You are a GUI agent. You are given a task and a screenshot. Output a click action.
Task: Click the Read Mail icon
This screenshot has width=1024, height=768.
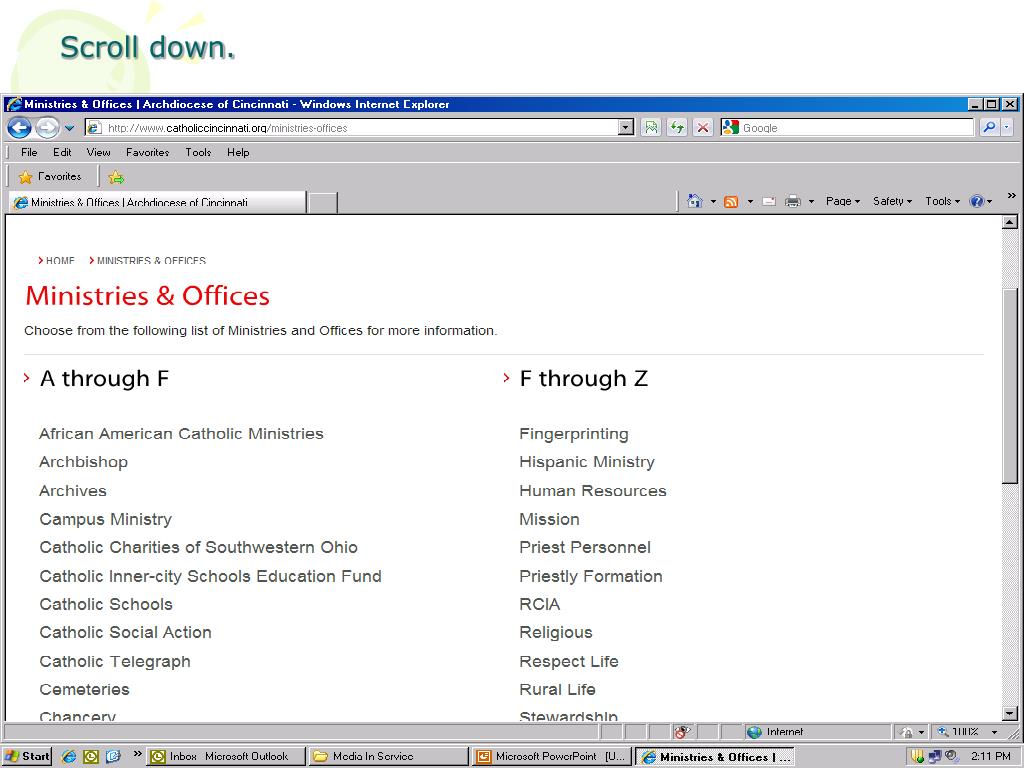pyautogui.click(x=769, y=202)
